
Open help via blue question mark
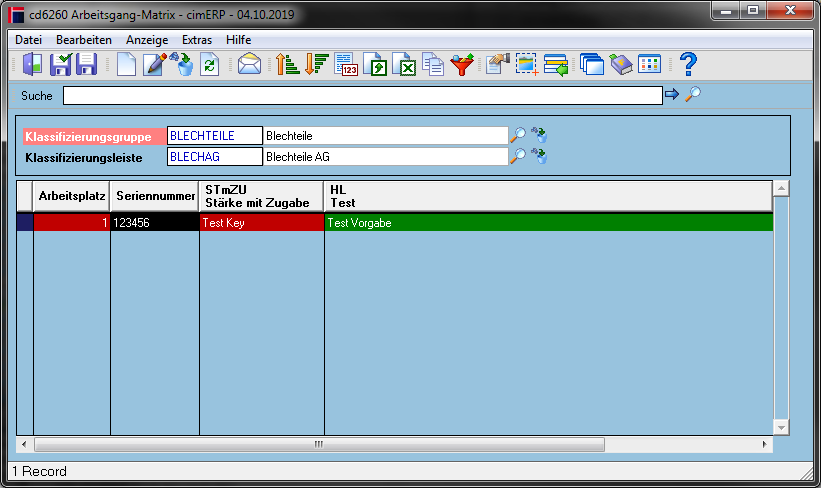pyautogui.click(x=689, y=64)
